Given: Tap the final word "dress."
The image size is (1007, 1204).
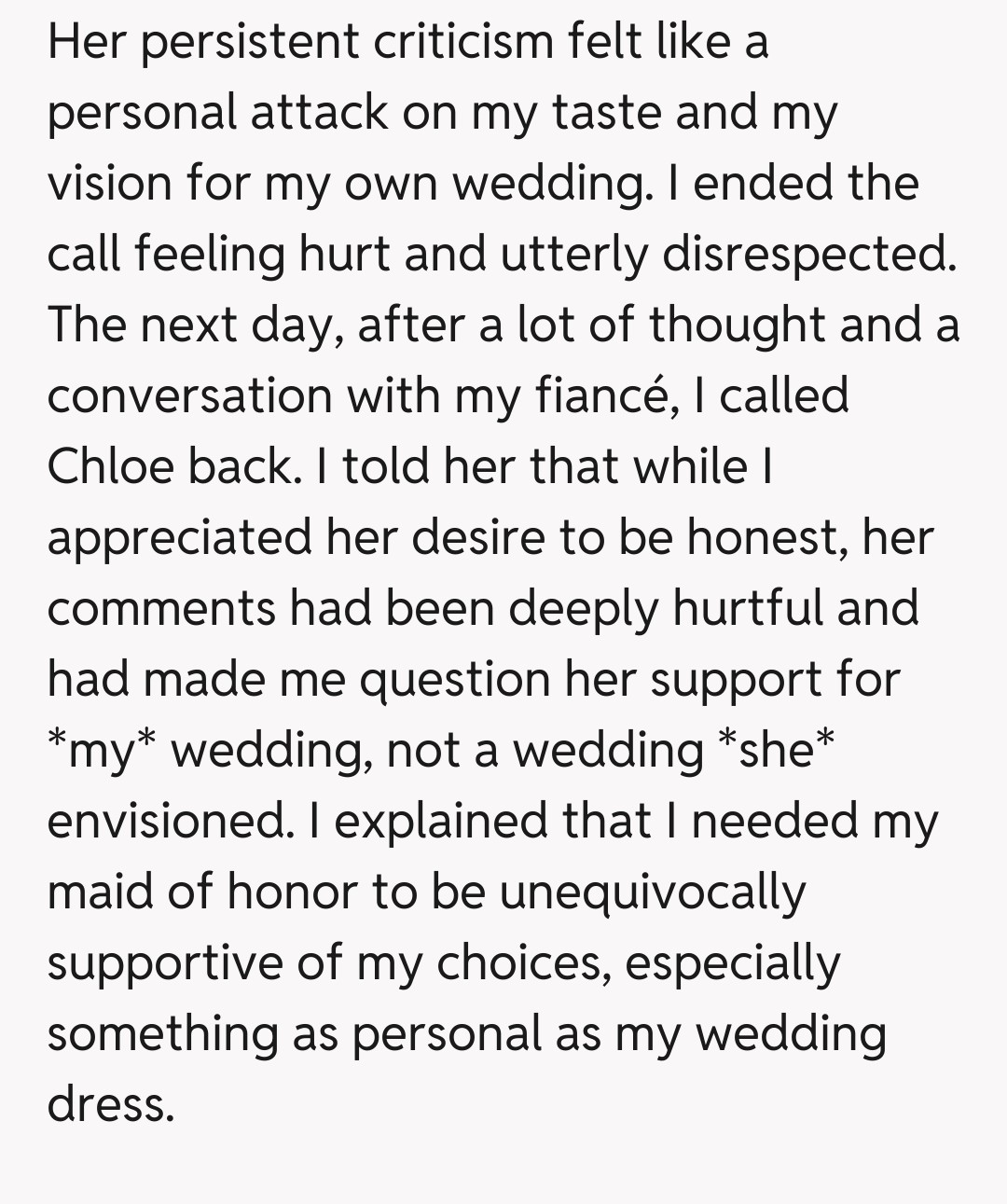Looking at the screenshot, I should (110, 1104).
